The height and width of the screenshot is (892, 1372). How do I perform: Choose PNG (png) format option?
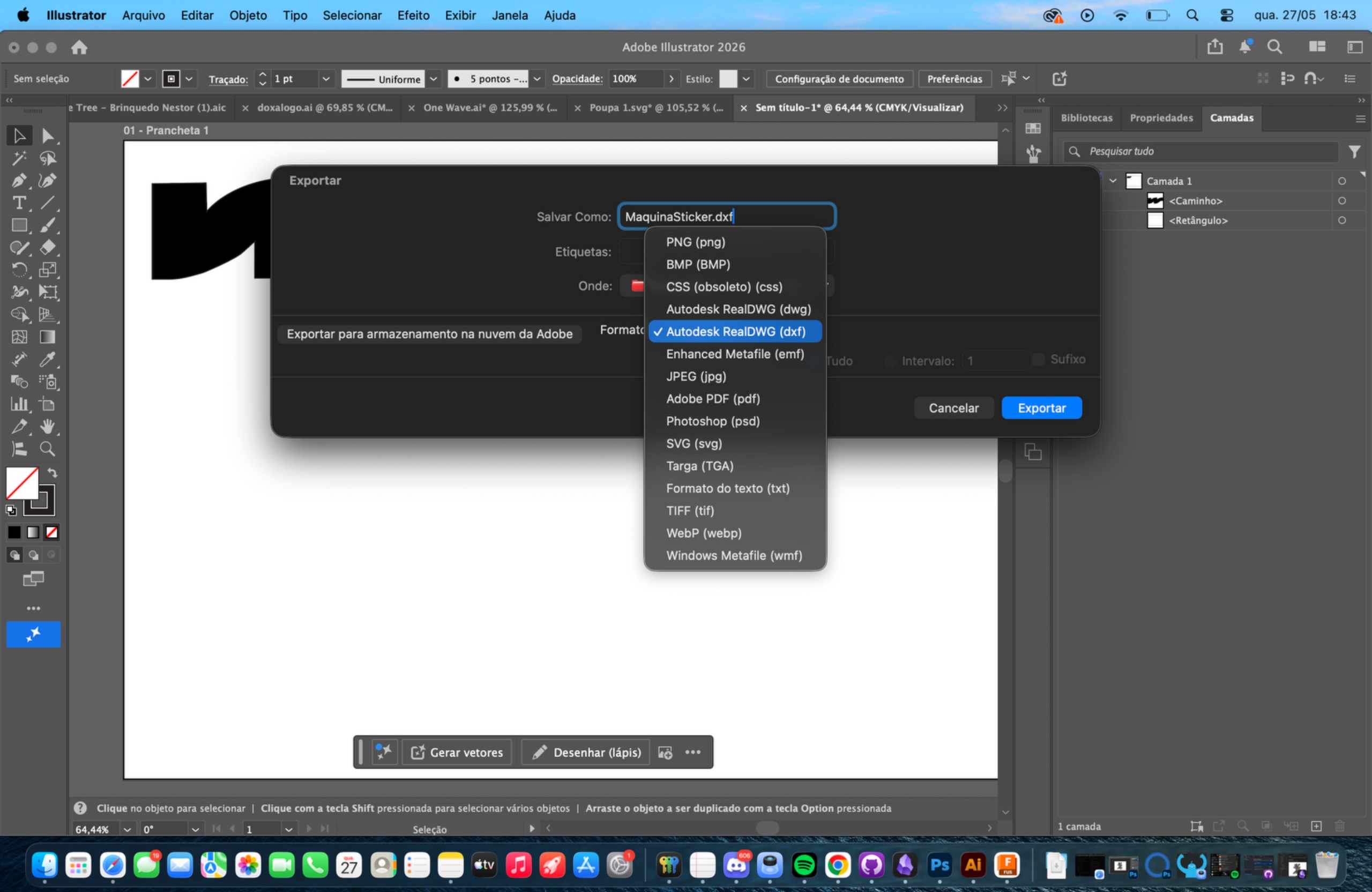click(734, 242)
